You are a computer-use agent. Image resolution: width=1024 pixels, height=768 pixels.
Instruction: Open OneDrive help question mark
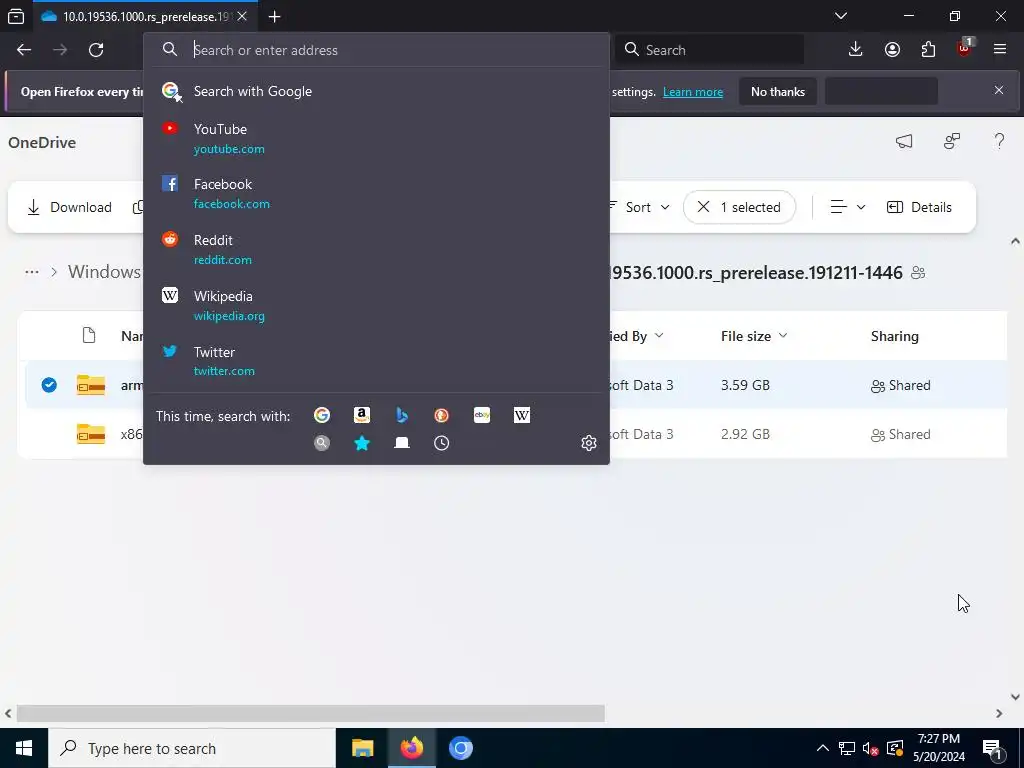999,141
